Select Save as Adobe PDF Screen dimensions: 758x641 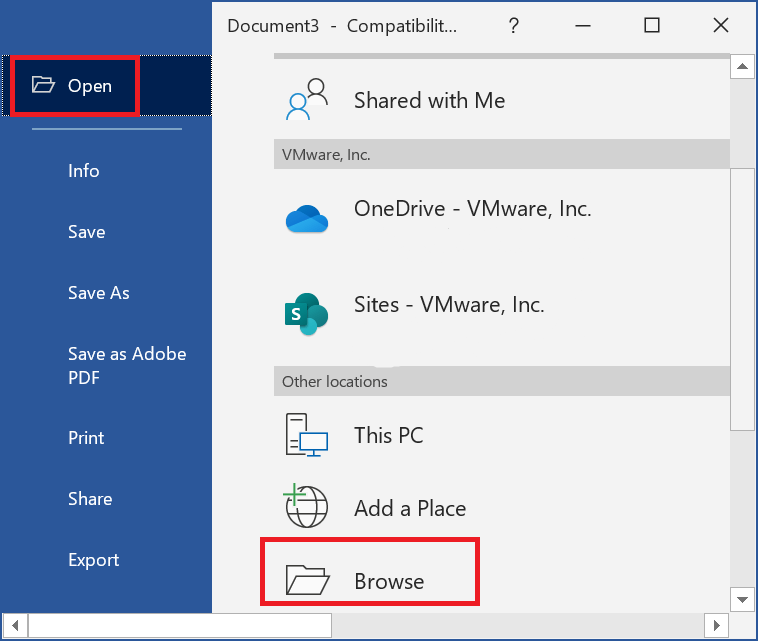[127, 365]
